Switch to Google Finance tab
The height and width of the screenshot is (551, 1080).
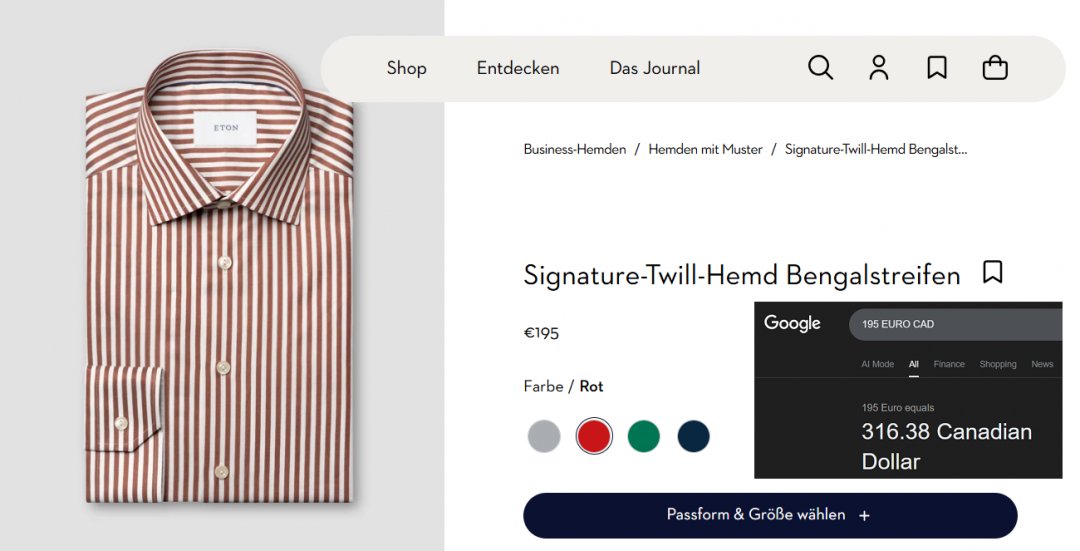point(949,364)
